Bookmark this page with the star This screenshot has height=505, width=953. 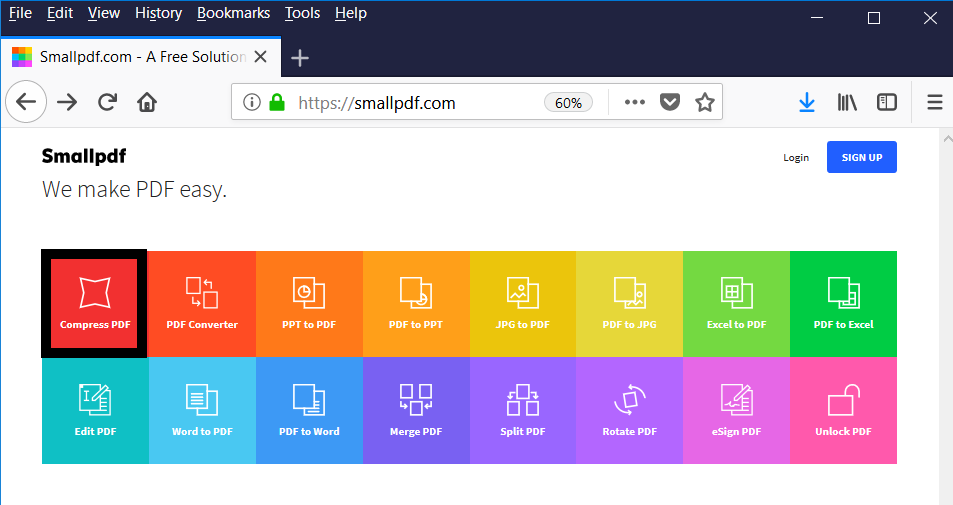704,102
